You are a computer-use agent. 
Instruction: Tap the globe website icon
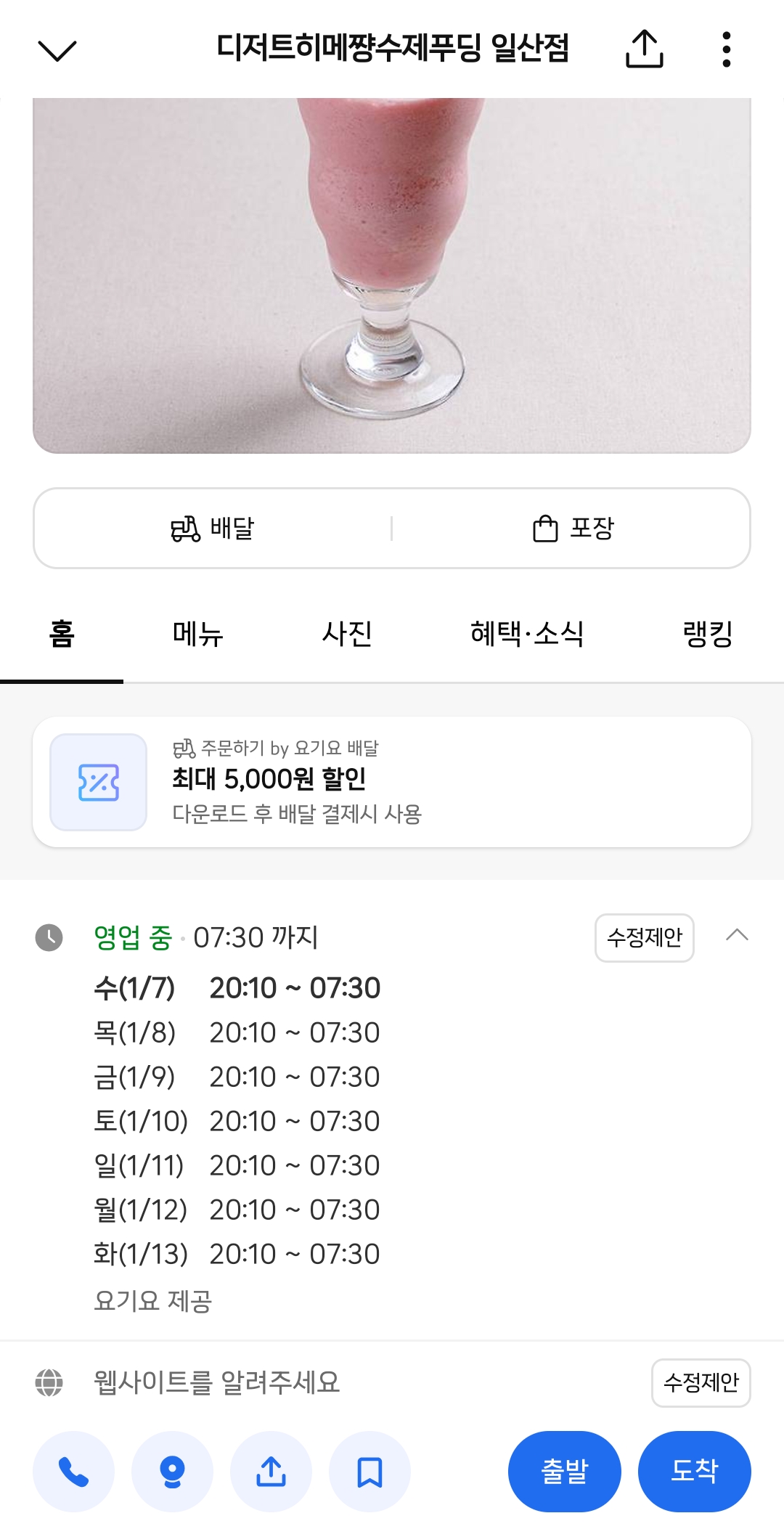pyautogui.click(x=49, y=1382)
